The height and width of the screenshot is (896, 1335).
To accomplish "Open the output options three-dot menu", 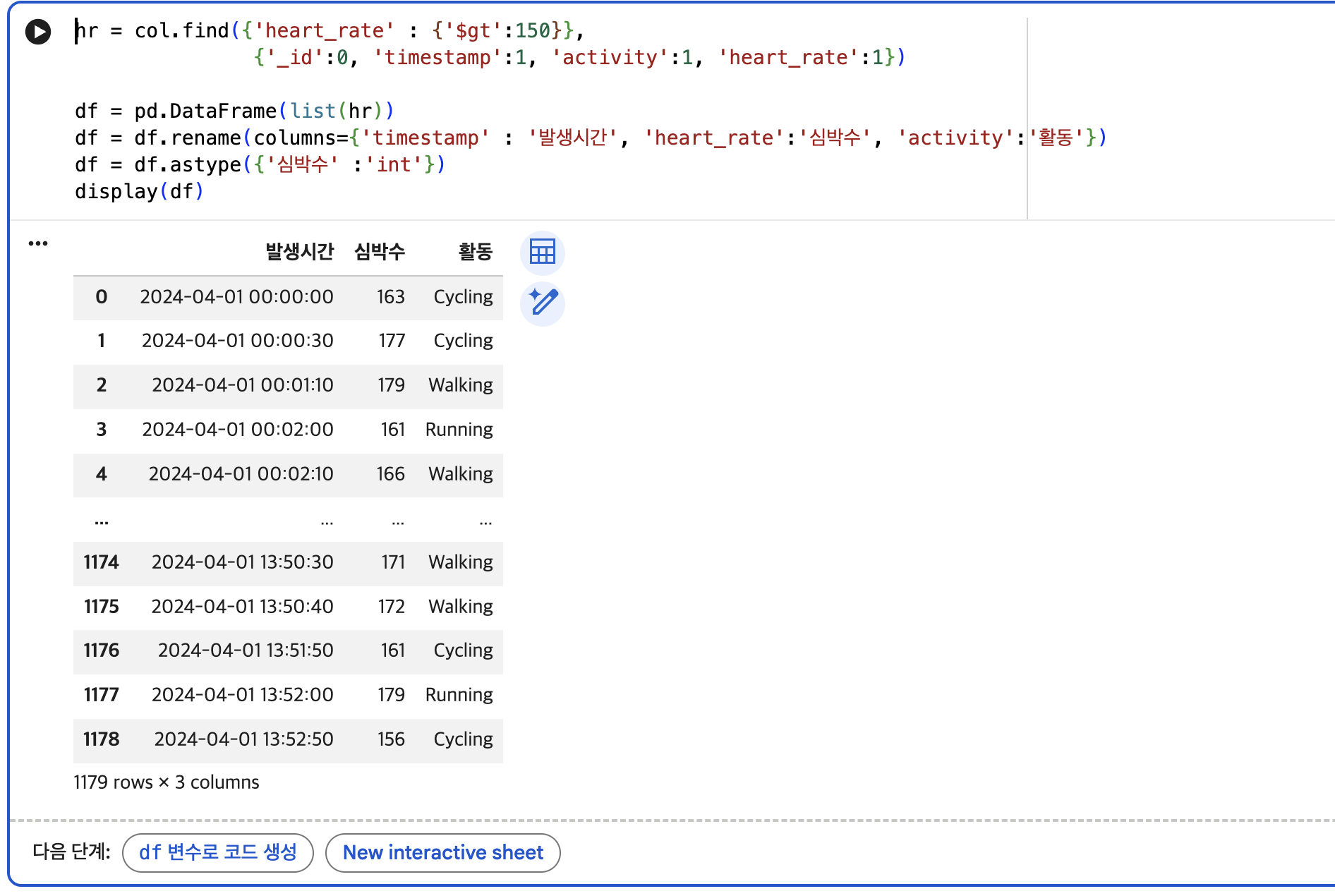I will click(38, 243).
